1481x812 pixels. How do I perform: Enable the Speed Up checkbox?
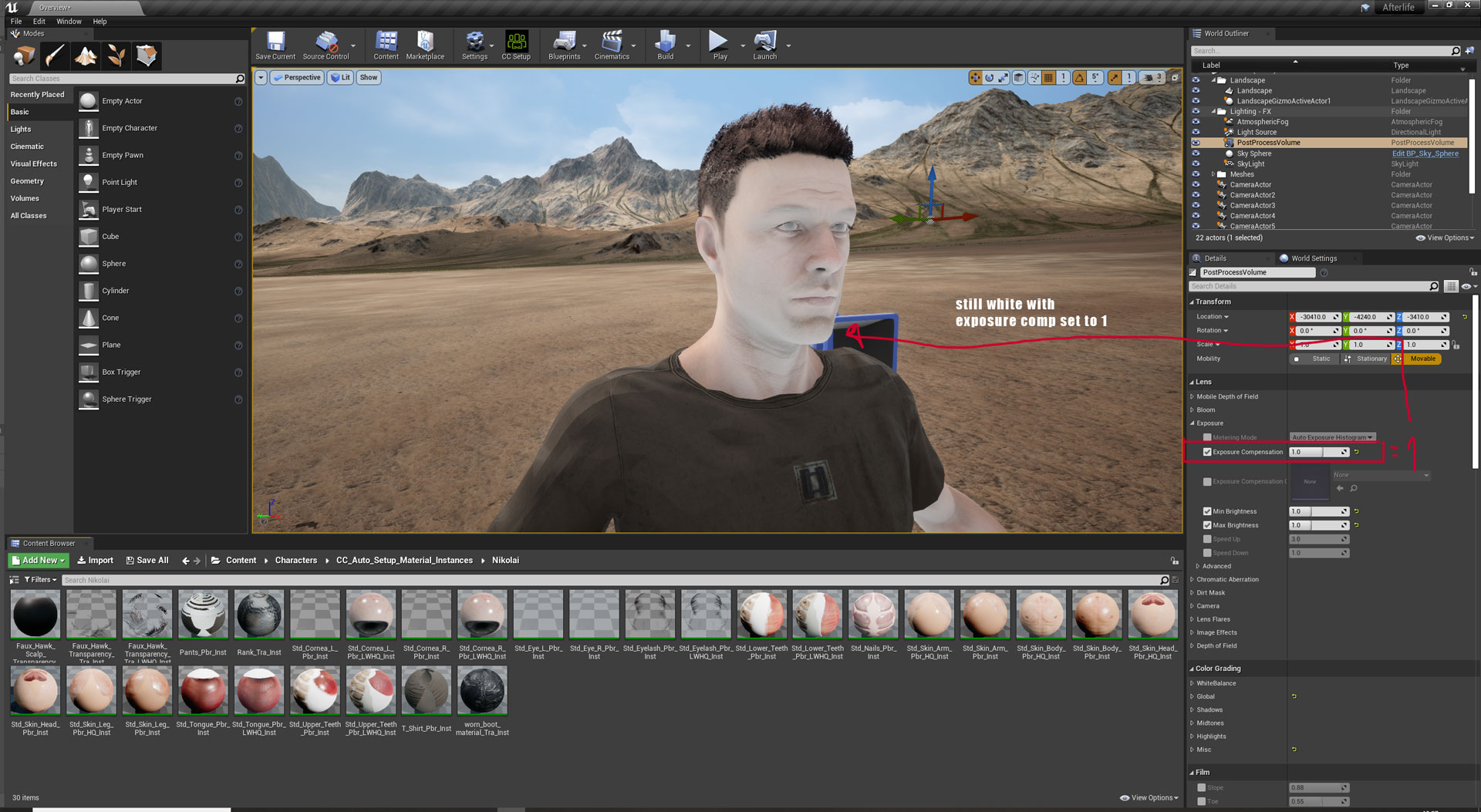(x=1207, y=539)
